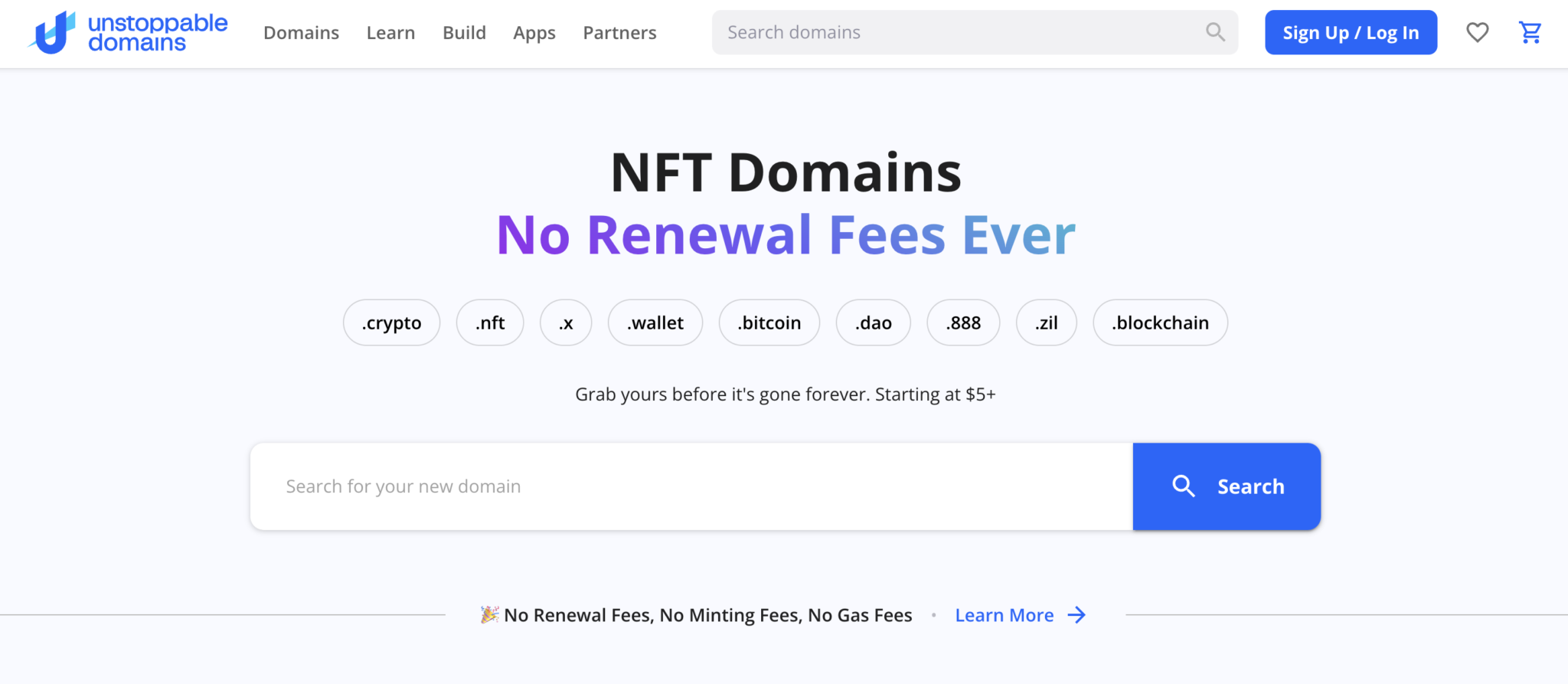
Task: Open the Domains menu
Action: click(301, 32)
